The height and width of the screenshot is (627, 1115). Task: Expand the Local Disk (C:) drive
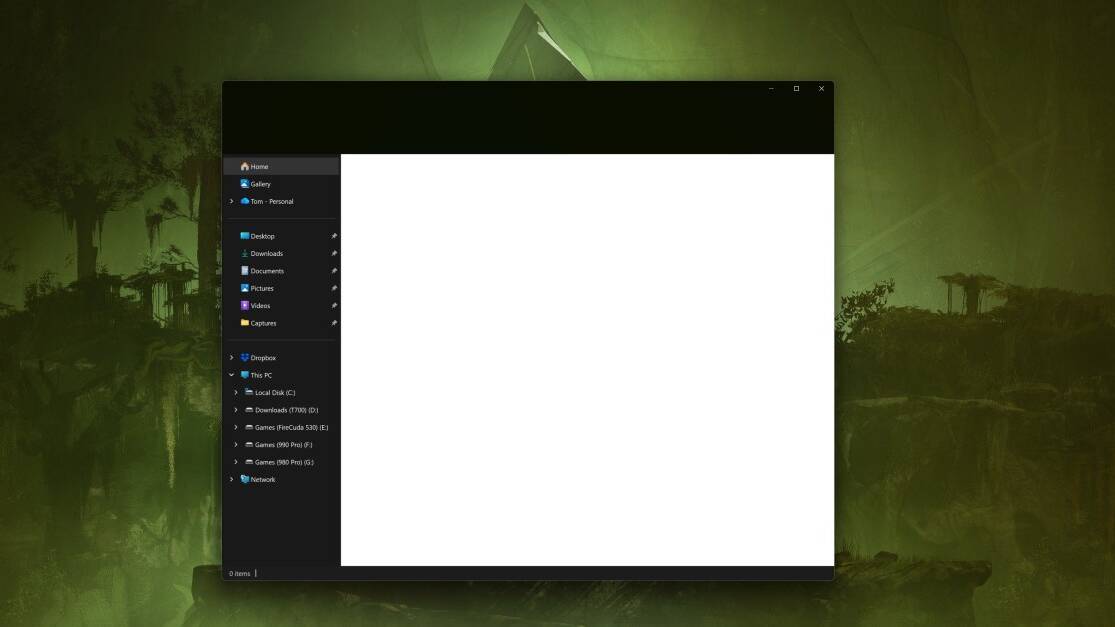(236, 393)
